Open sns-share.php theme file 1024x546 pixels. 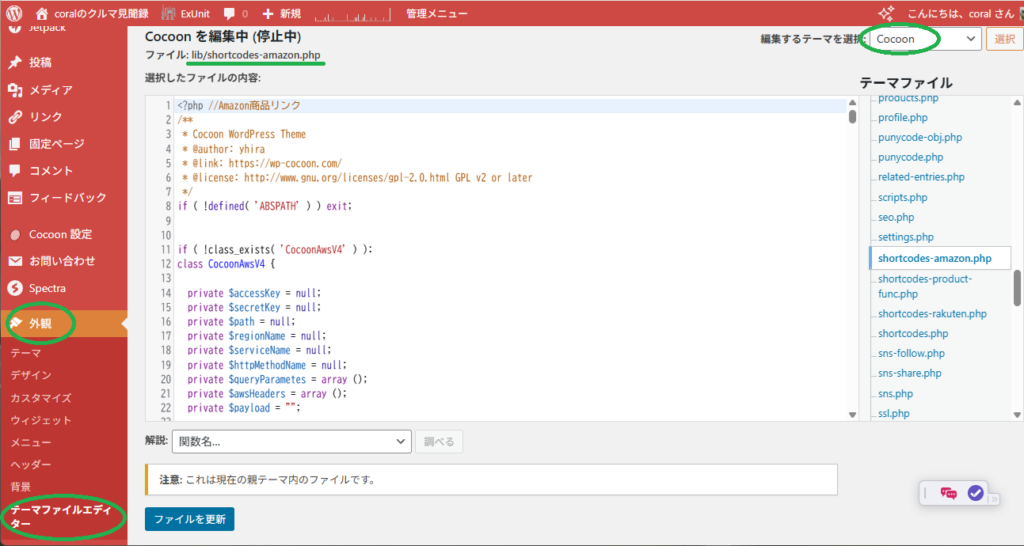point(910,373)
